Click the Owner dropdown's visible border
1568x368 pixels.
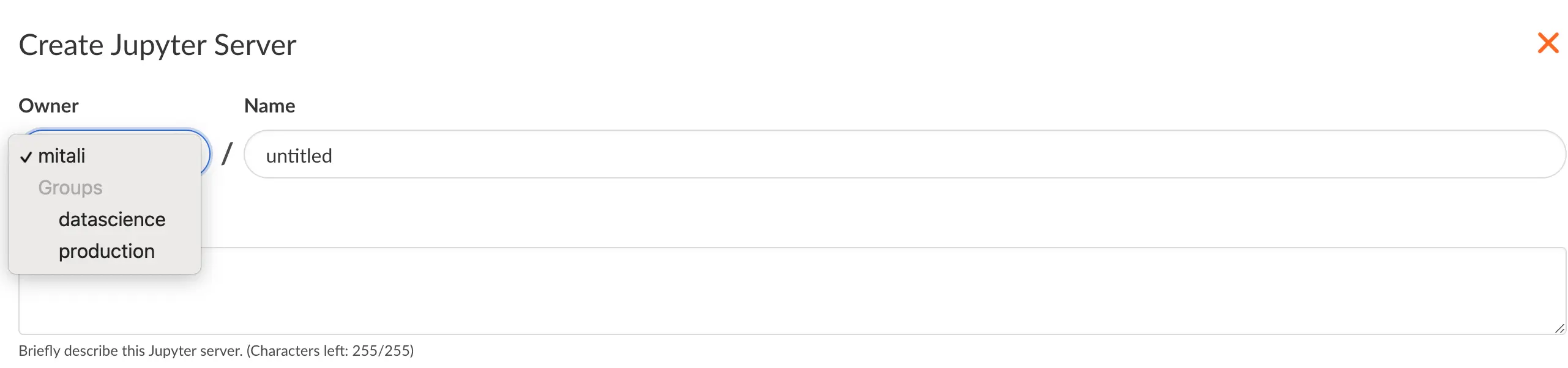pos(206,153)
